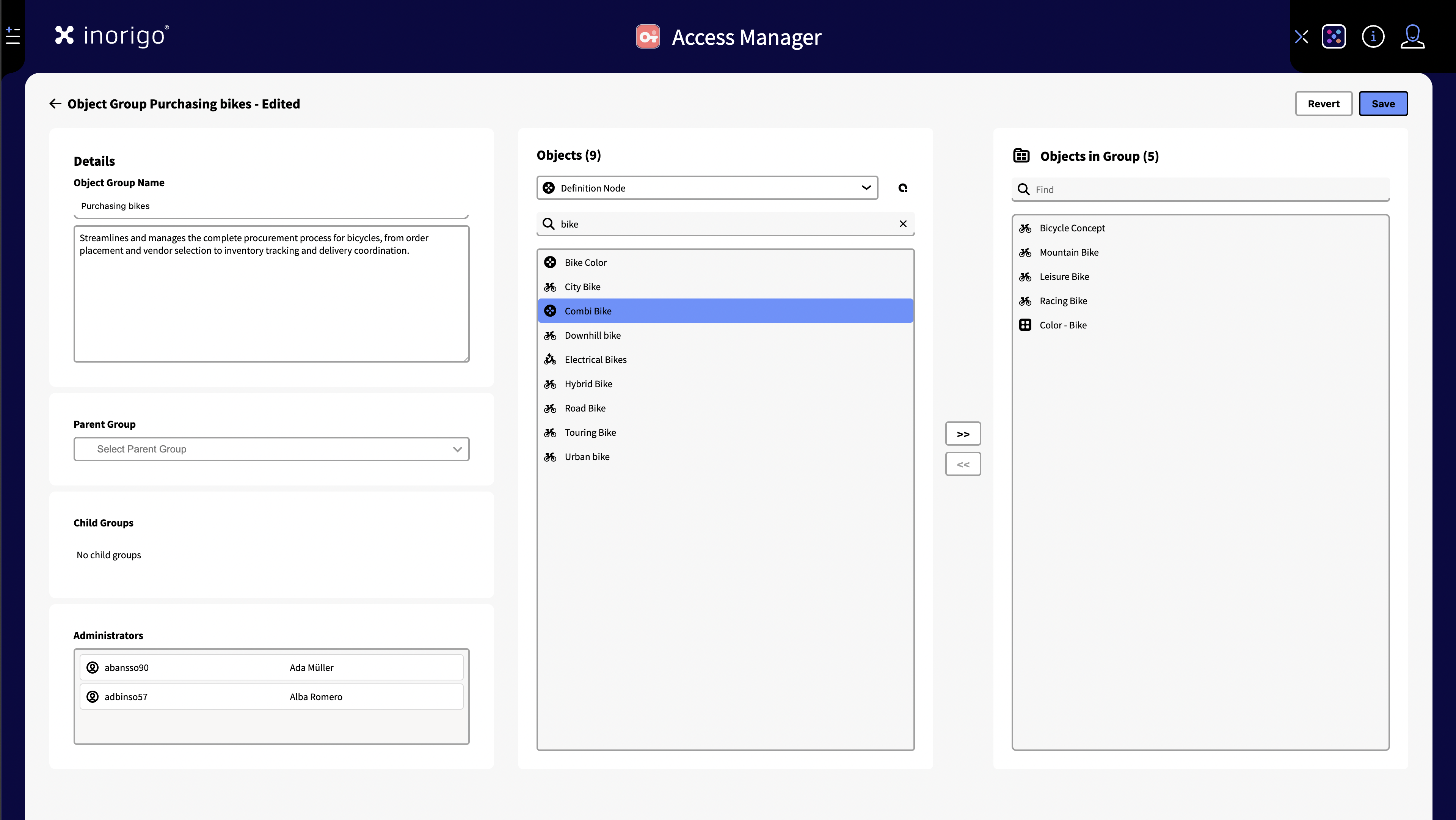Click the info circle icon in header

click(1373, 37)
